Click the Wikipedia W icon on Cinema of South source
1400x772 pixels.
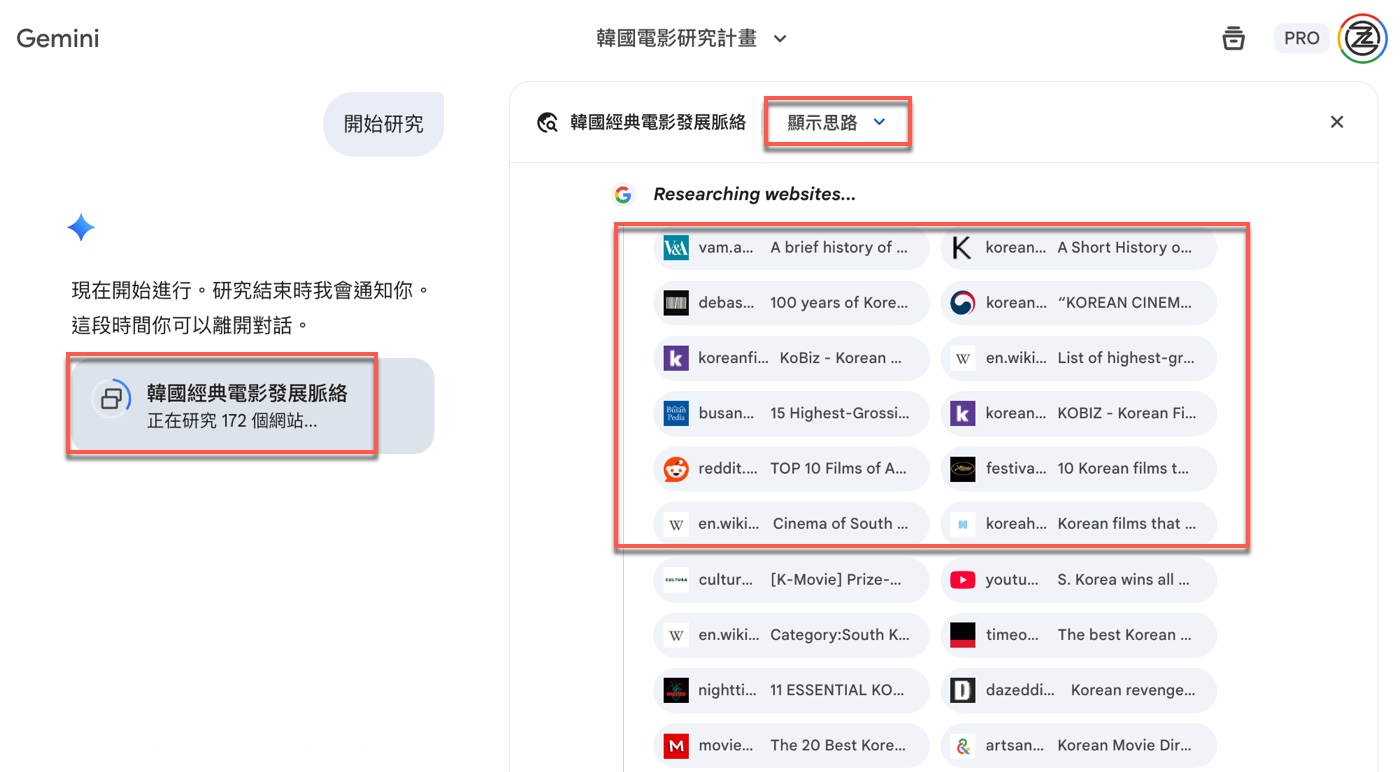[675, 523]
